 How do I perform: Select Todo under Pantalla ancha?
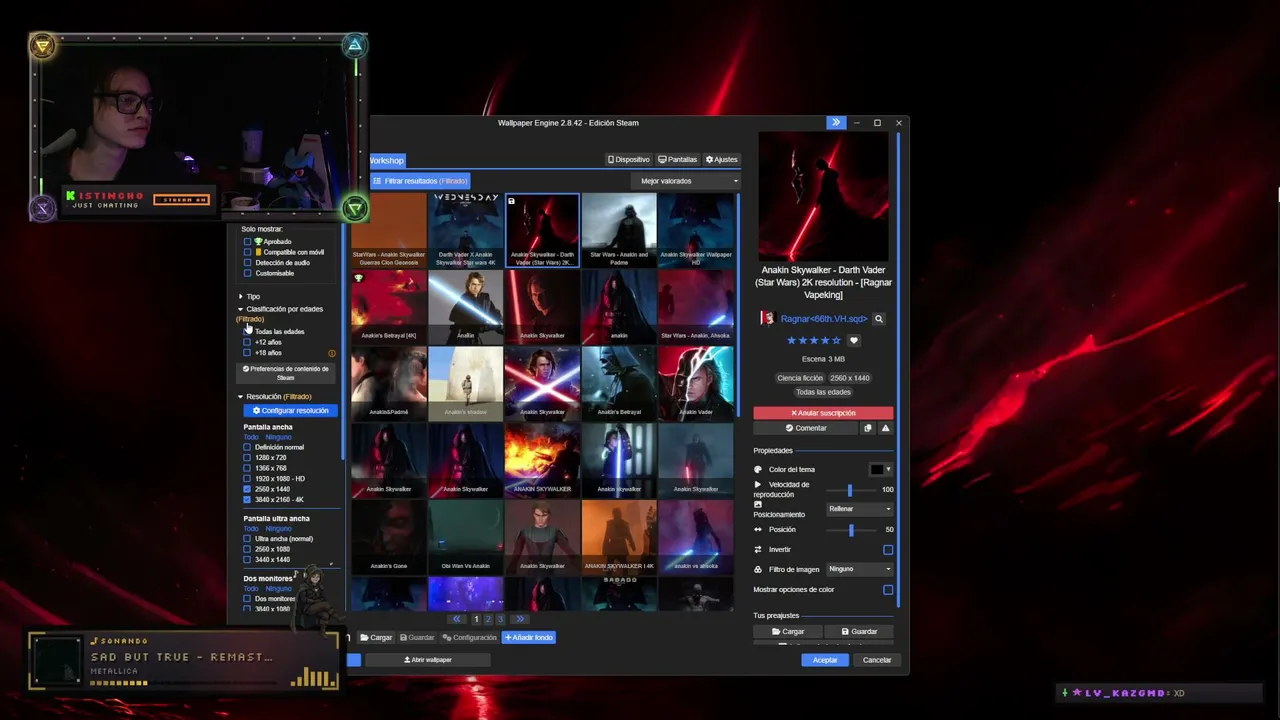click(251, 437)
